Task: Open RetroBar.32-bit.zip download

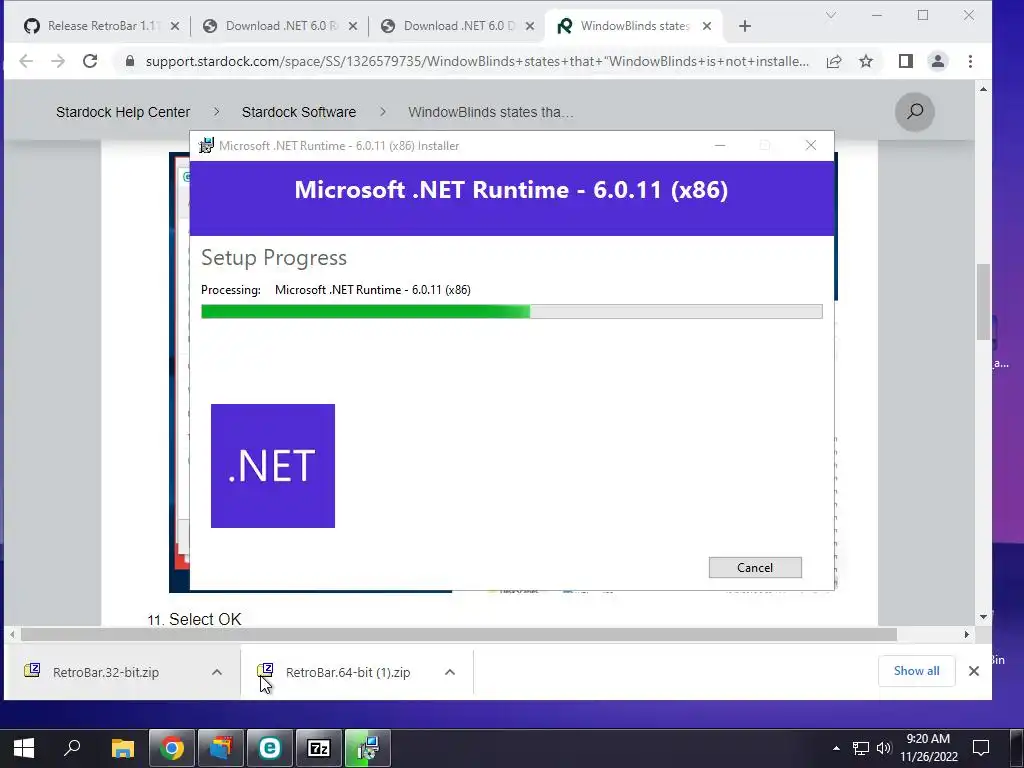Action: (106, 672)
